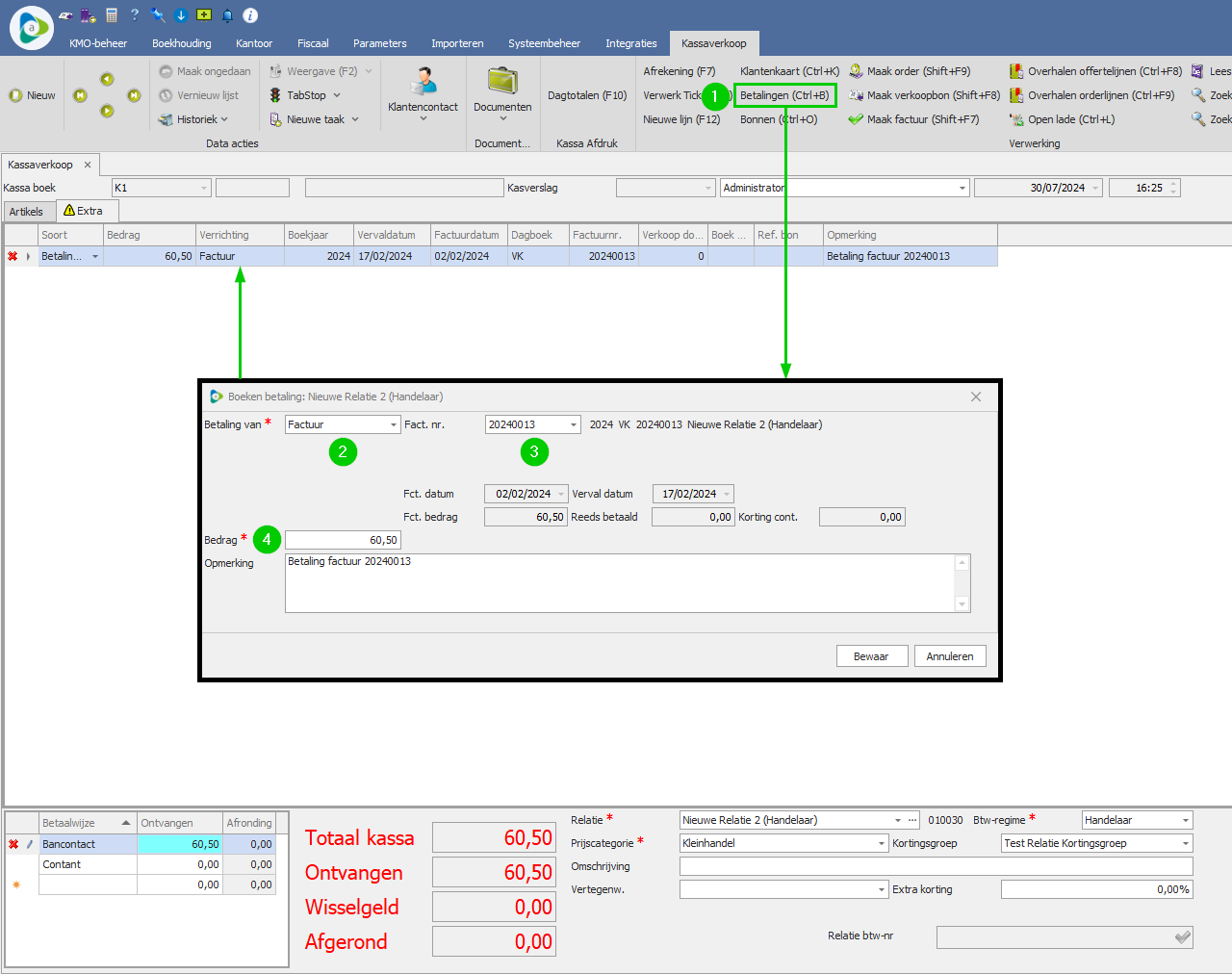Screen dimensions: 1232x974
Task: Open the Btw-regime Handelaar dropdown
Action: tap(1185, 820)
